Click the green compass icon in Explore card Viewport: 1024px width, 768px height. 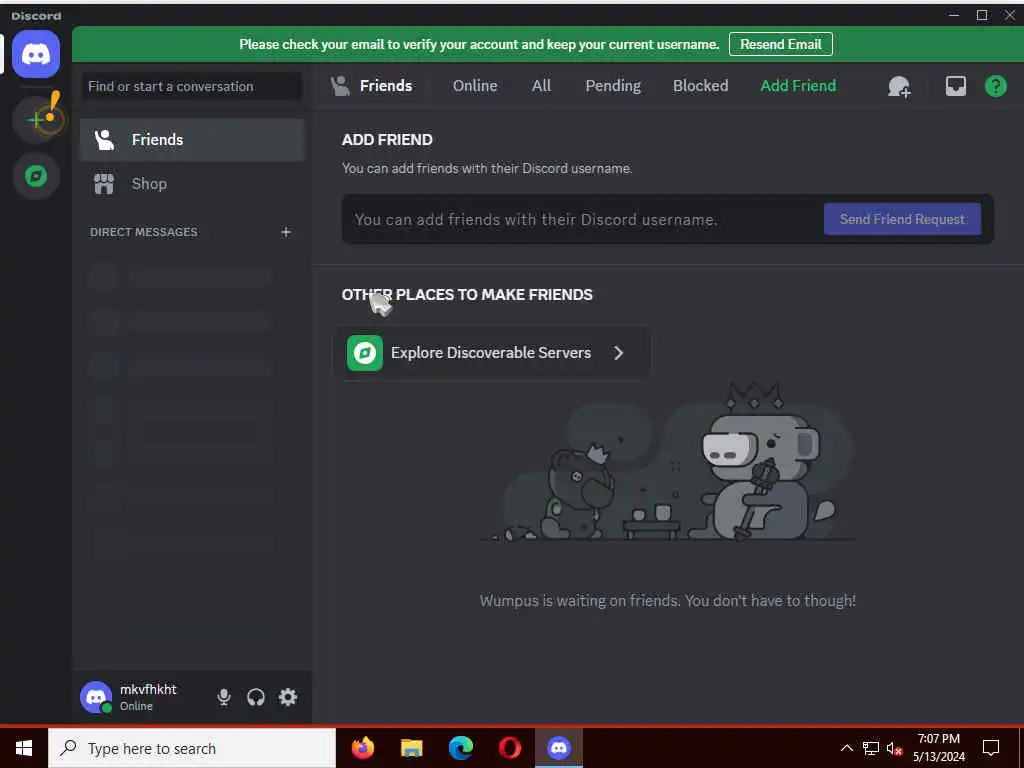tap(364, 353)
